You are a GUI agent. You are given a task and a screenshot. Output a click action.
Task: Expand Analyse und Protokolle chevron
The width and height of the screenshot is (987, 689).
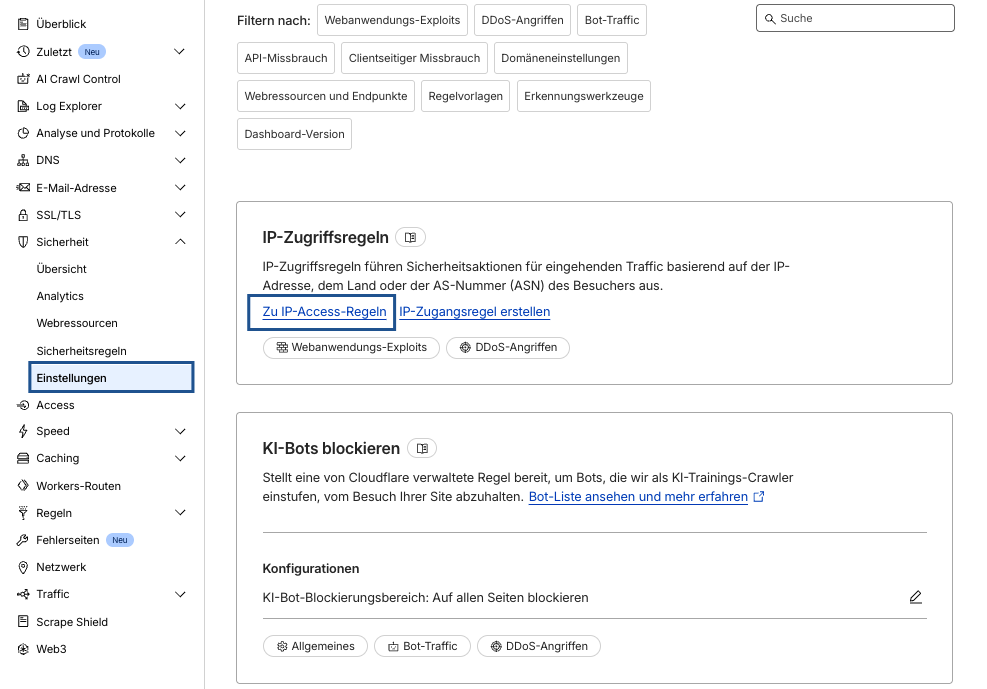[180, 133]
